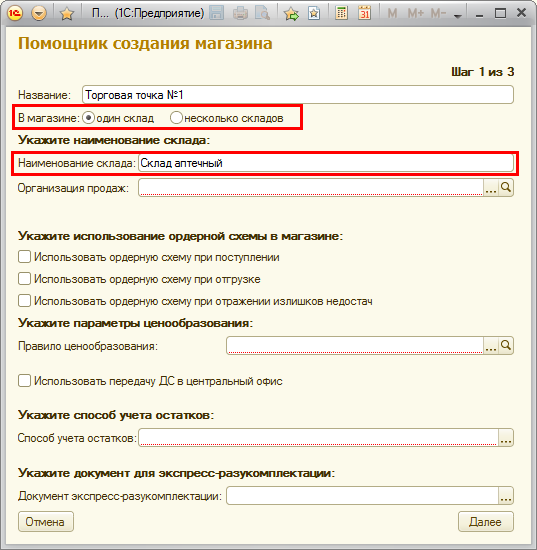
Task: Click the add to favorites icon
Action: 291,14
